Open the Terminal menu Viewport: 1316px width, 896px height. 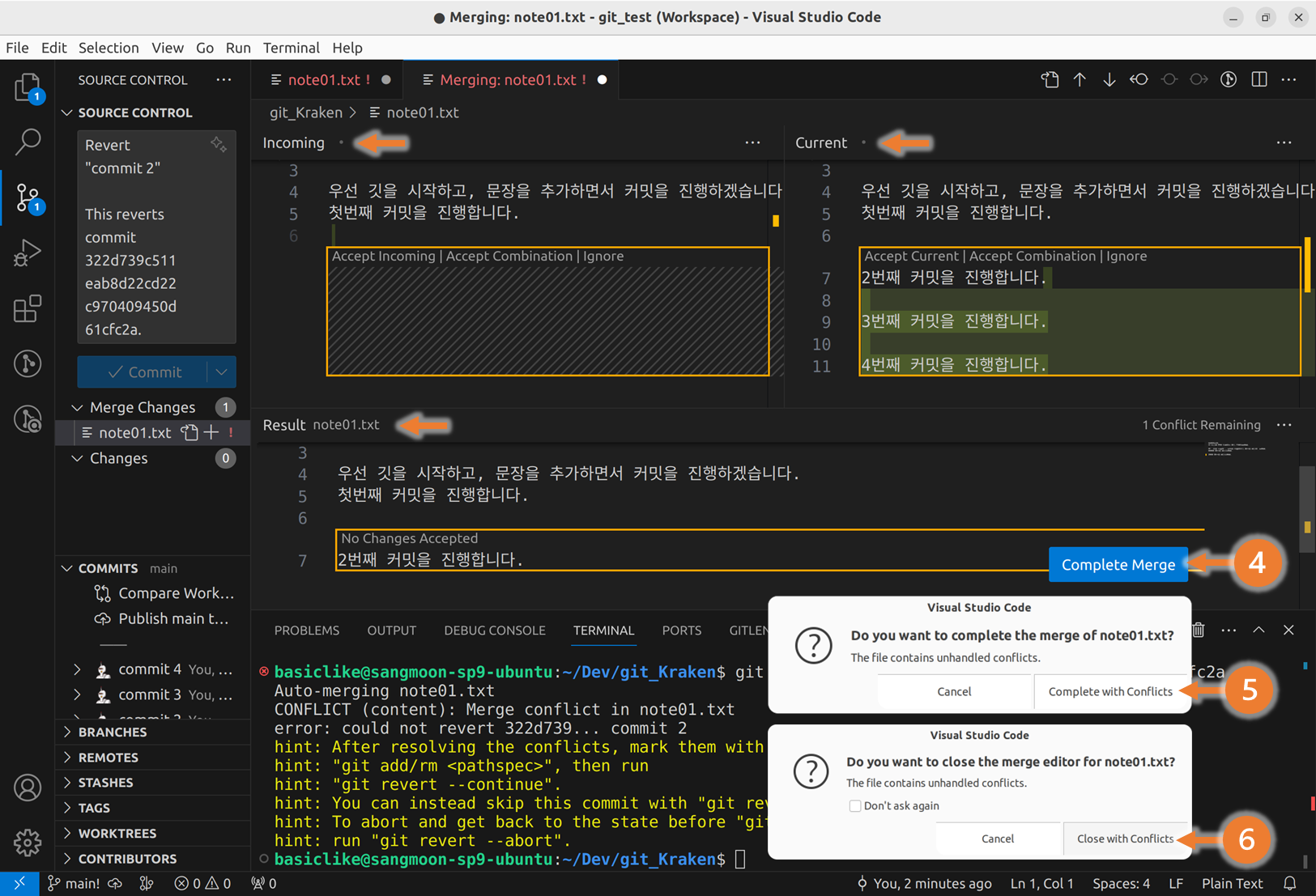[292, 48]
